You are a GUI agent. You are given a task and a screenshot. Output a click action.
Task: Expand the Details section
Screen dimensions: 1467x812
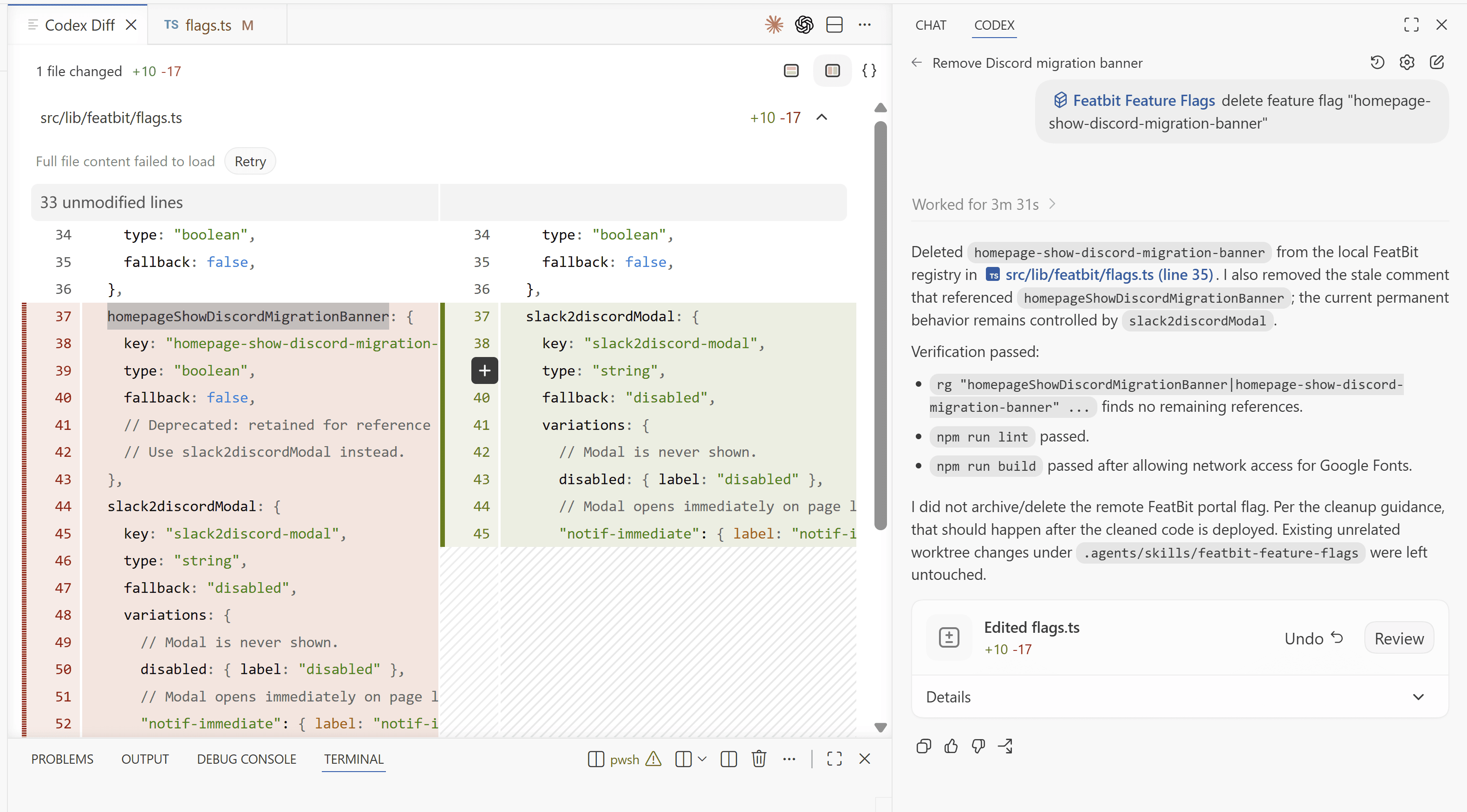point(1180,697)
